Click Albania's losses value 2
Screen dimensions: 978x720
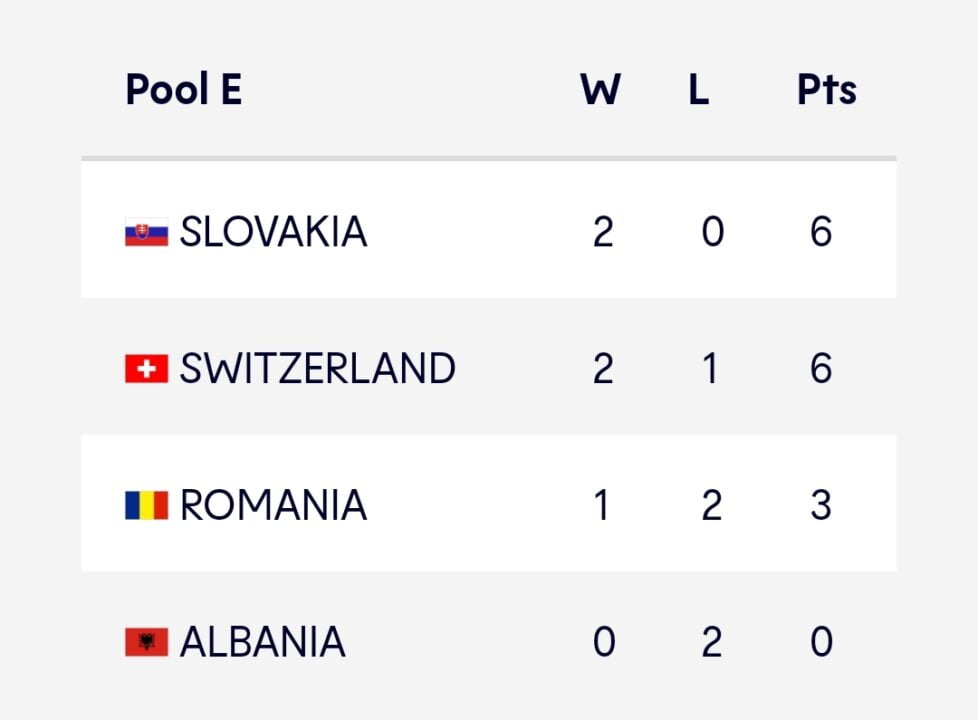tap(711, 642)
